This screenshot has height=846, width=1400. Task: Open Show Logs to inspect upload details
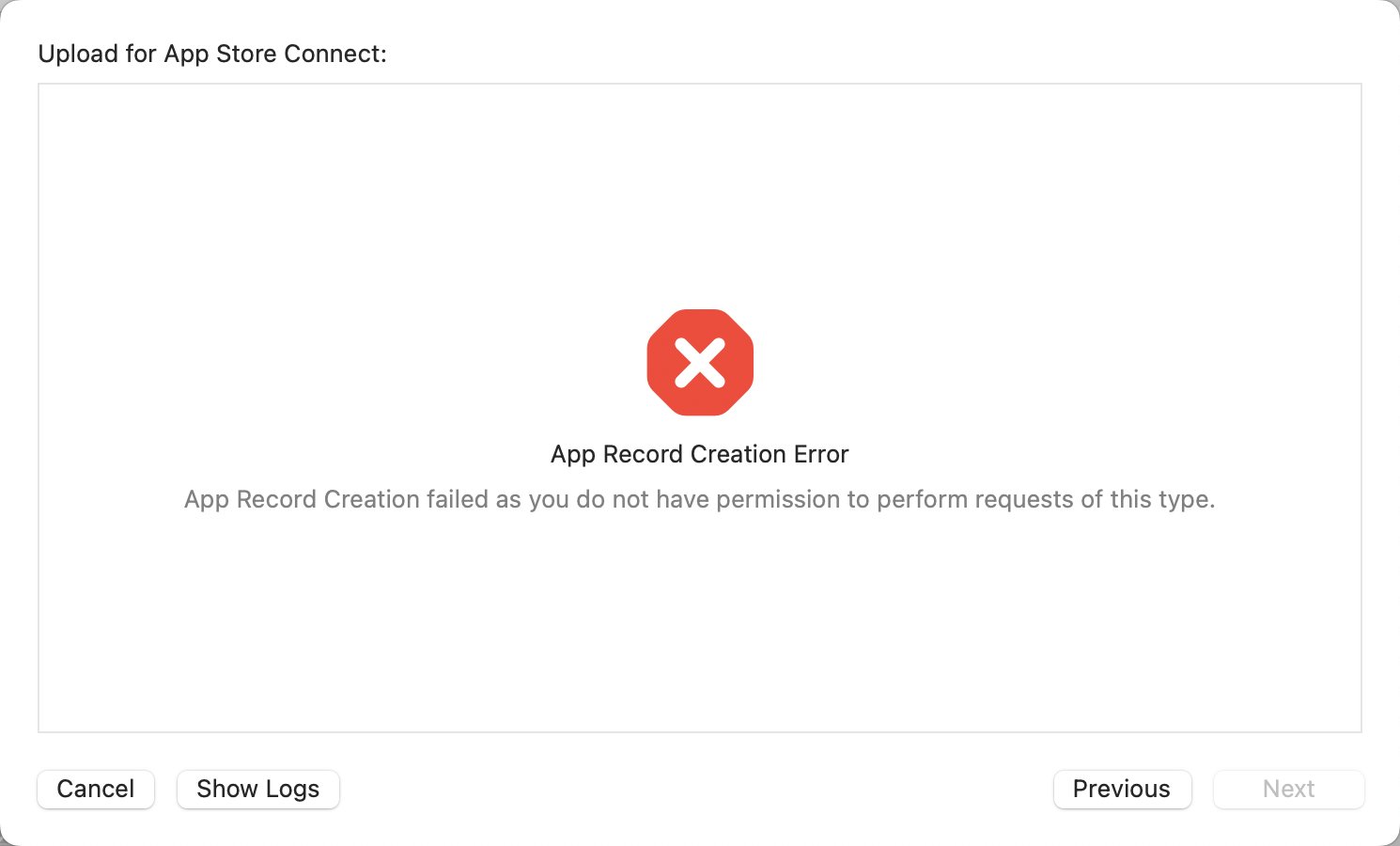[x=257, y=790]
